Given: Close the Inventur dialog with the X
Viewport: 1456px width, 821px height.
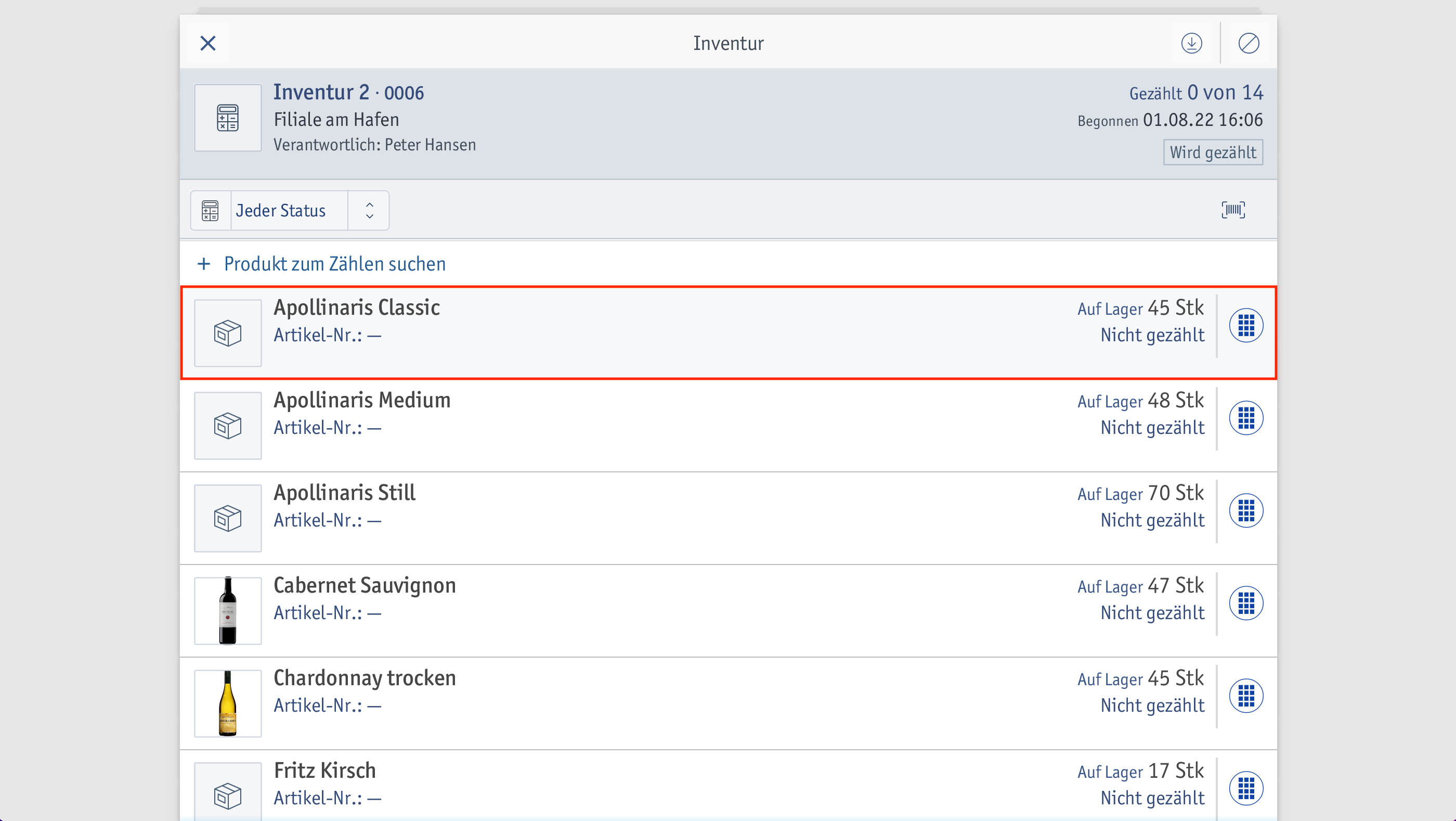Looking at the screenshot, I should [208, 43].
